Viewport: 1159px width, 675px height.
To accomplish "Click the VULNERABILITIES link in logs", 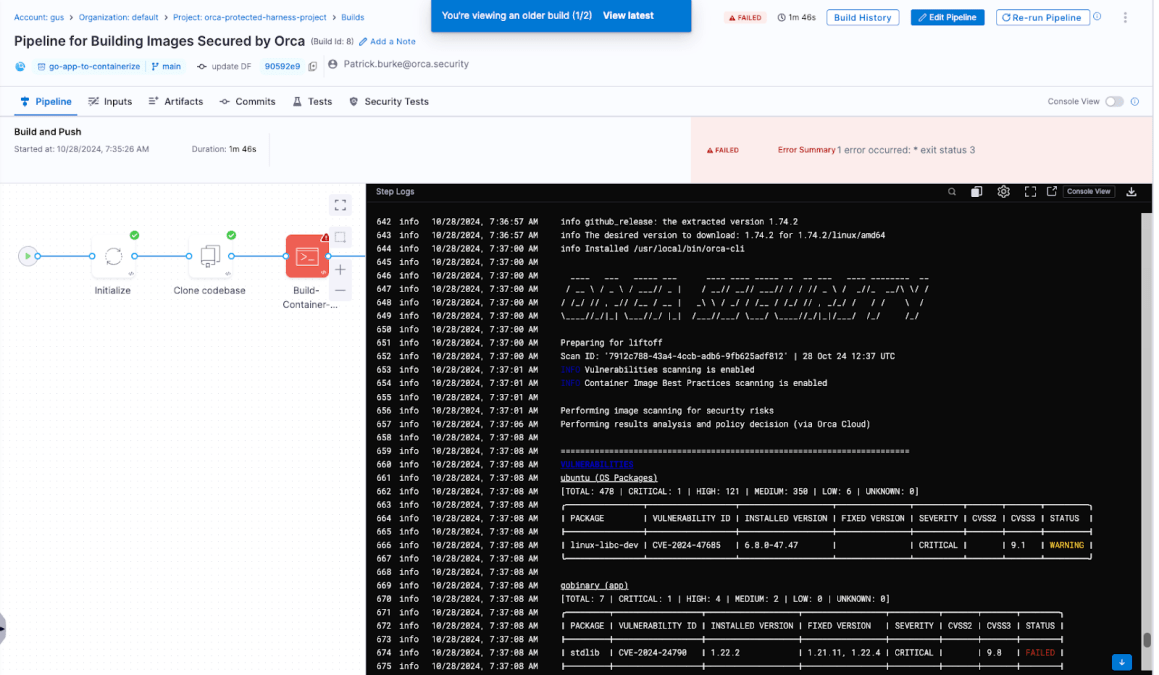I will click(x=597, y=464).
